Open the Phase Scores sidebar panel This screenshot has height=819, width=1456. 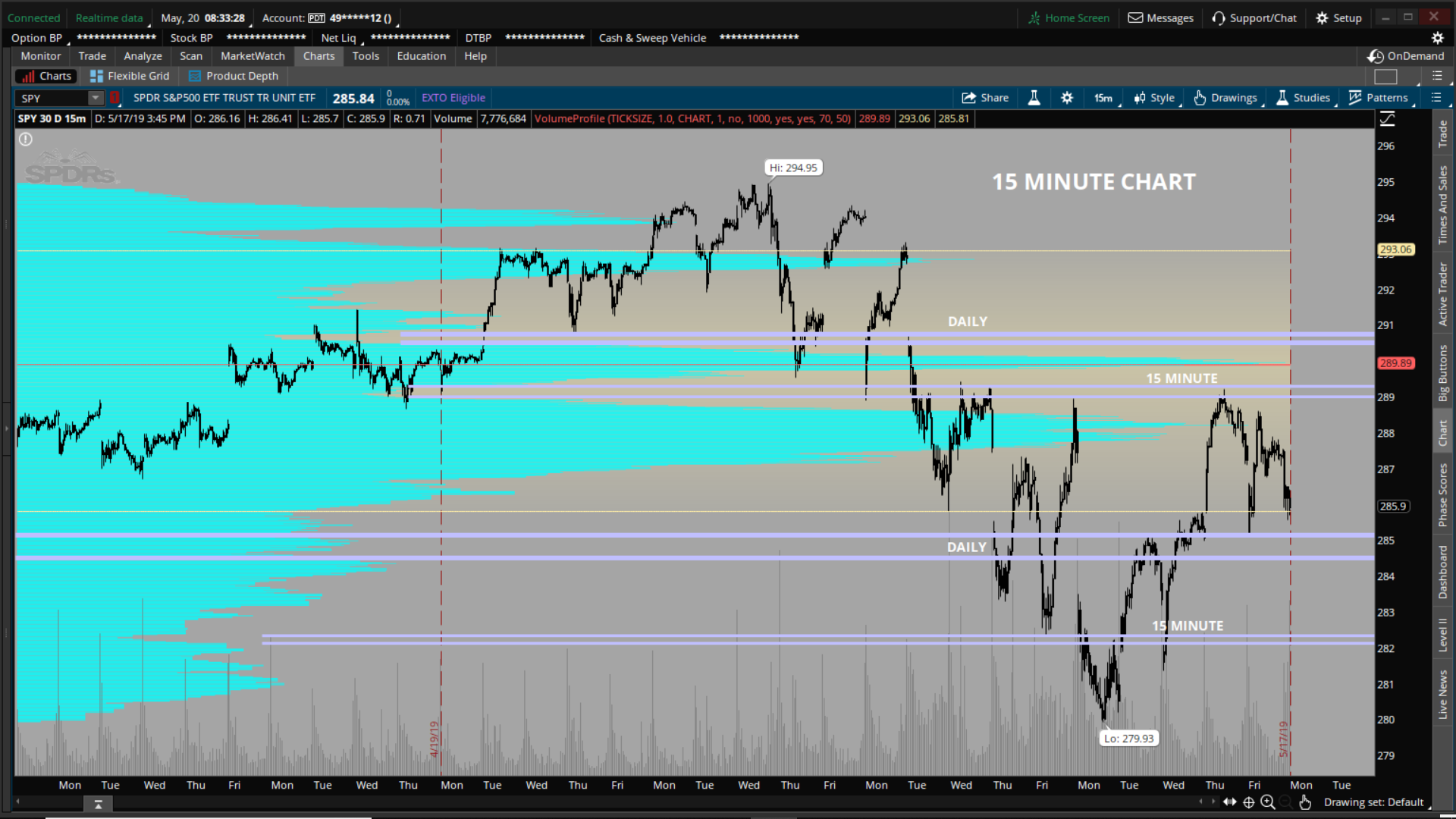click(1442, 495)
